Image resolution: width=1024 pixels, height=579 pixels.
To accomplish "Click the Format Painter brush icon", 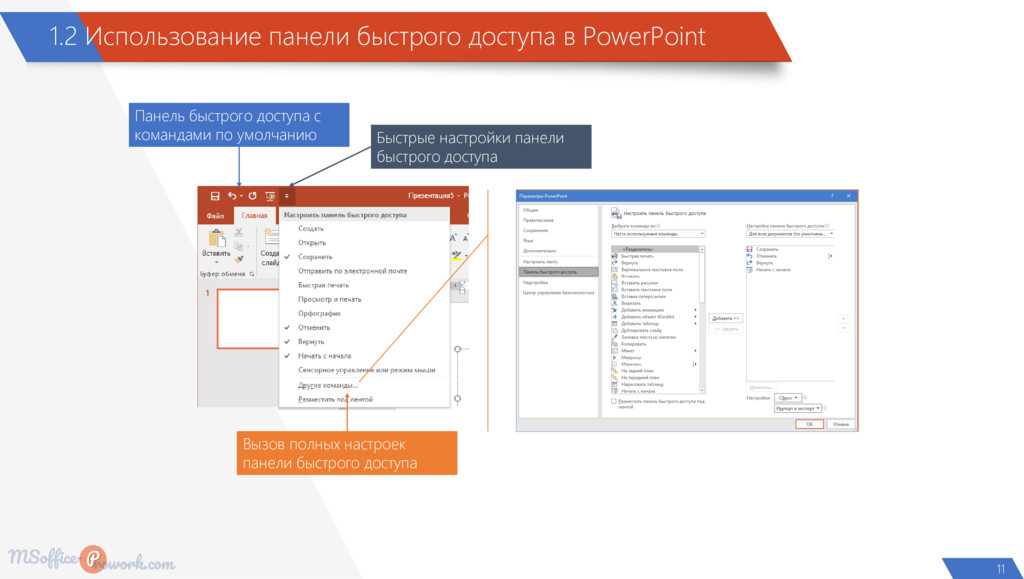I will [239, 260].
